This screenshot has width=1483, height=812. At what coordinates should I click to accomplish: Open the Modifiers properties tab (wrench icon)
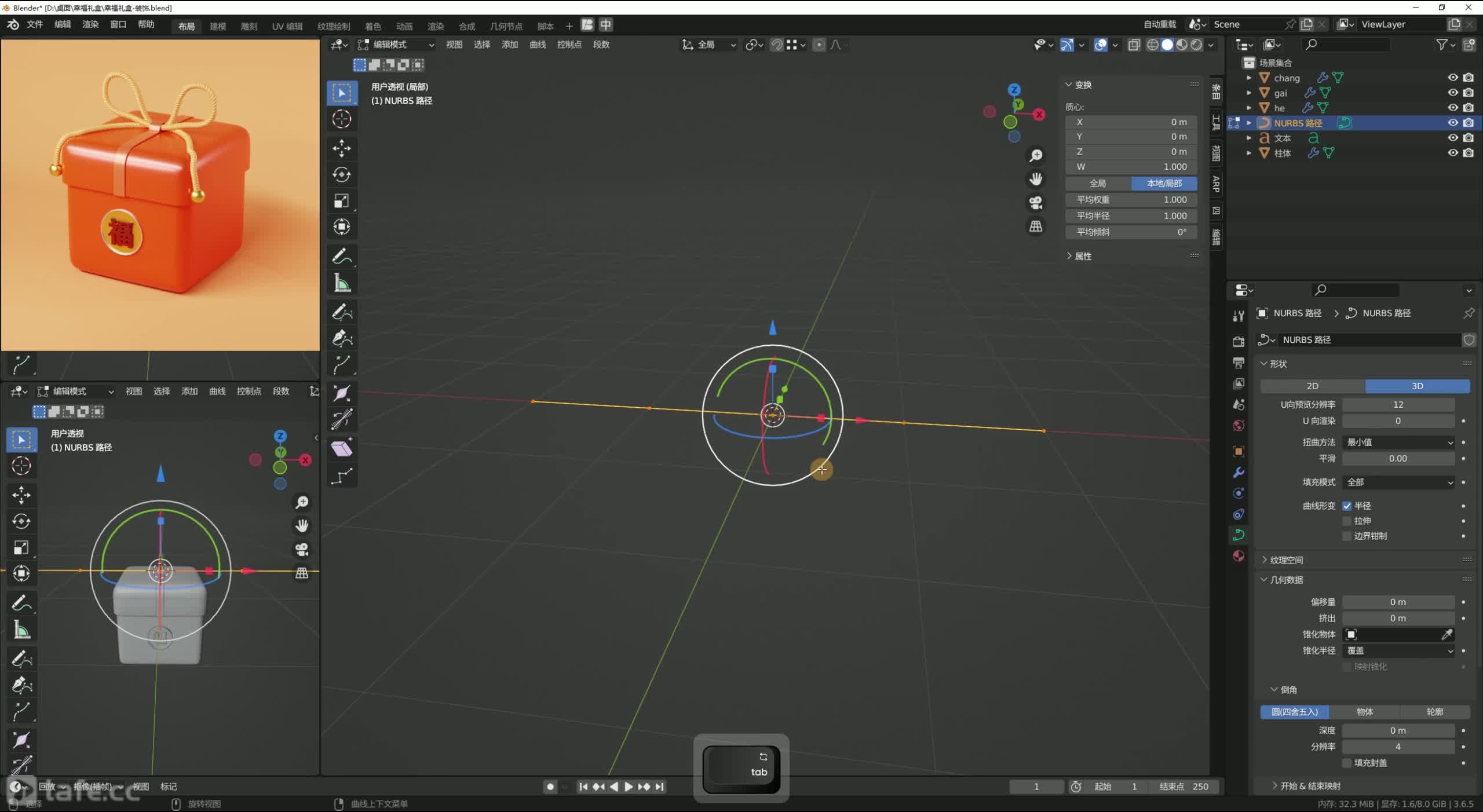(1239, 473)
